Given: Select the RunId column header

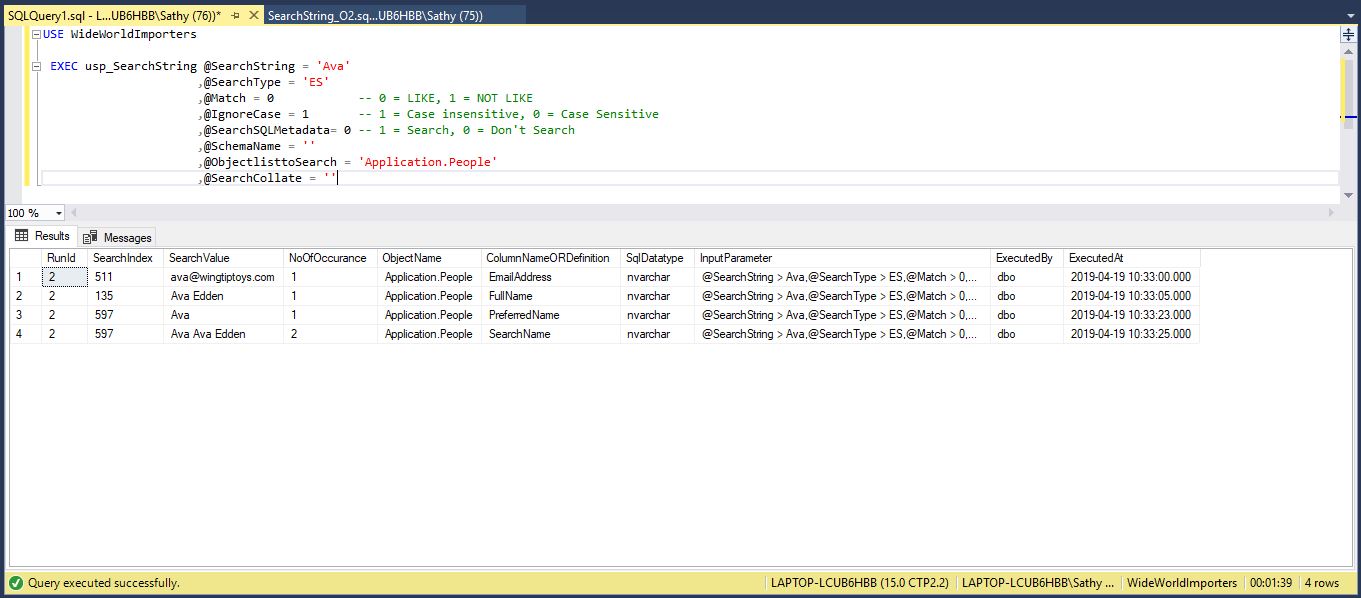Looking at the screenshot, I should tap(61, 257).
